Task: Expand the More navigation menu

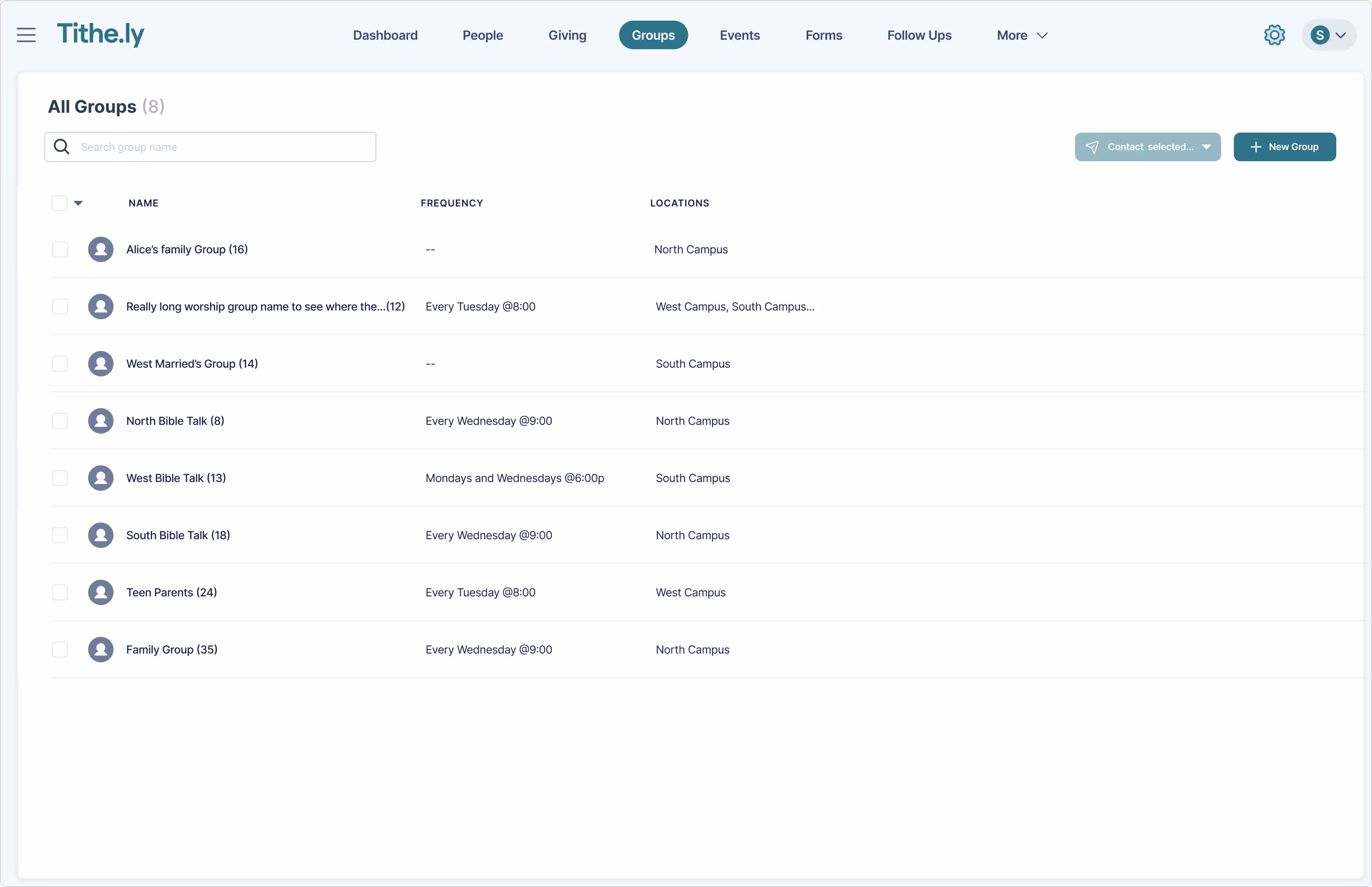Action: pos(1022,35)
